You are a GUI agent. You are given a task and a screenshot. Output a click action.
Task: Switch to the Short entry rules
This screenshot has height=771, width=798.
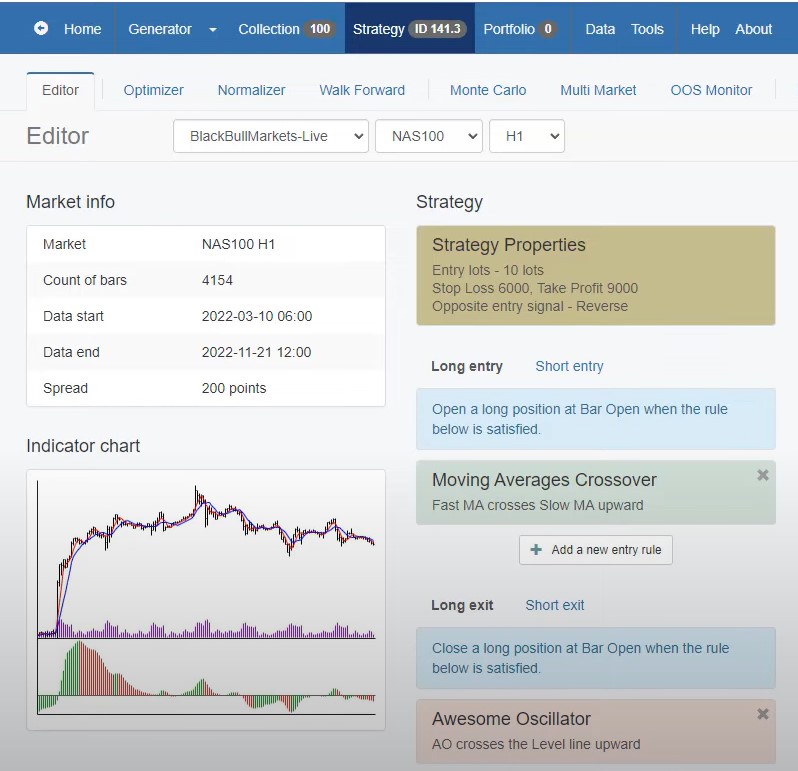(x=569, y=366)
